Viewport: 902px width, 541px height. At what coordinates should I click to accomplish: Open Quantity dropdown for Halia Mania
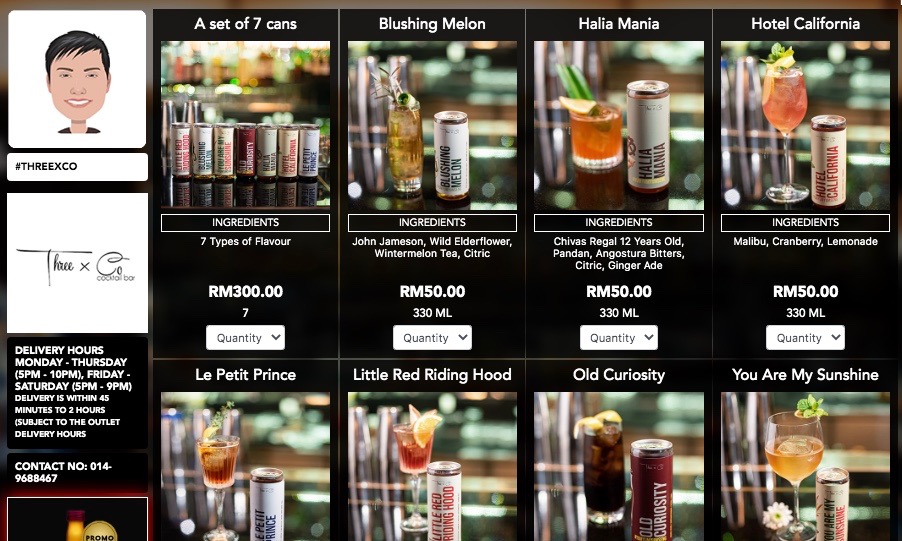click(618, 338)
